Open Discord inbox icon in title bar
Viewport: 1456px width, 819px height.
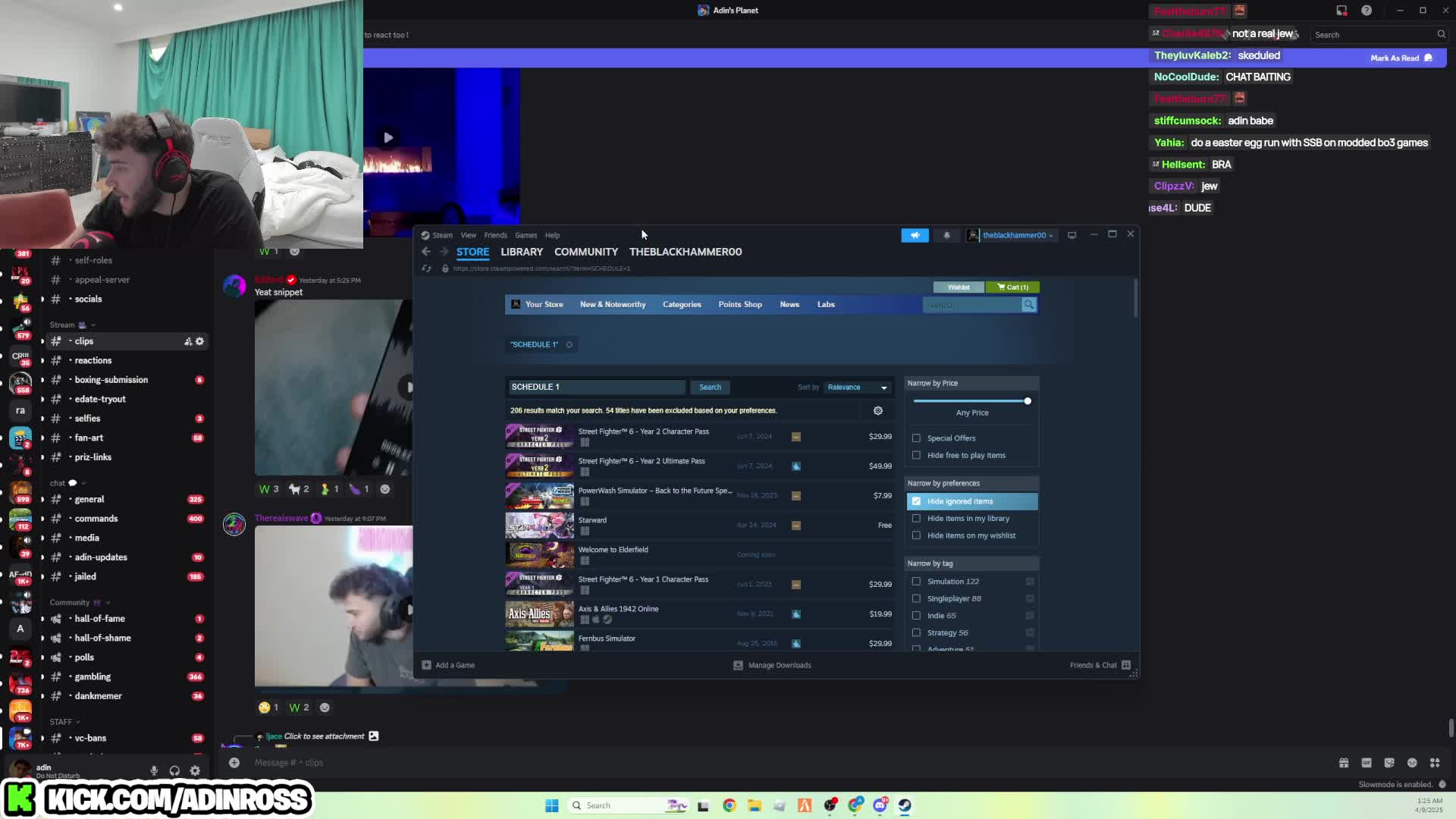1341,11
